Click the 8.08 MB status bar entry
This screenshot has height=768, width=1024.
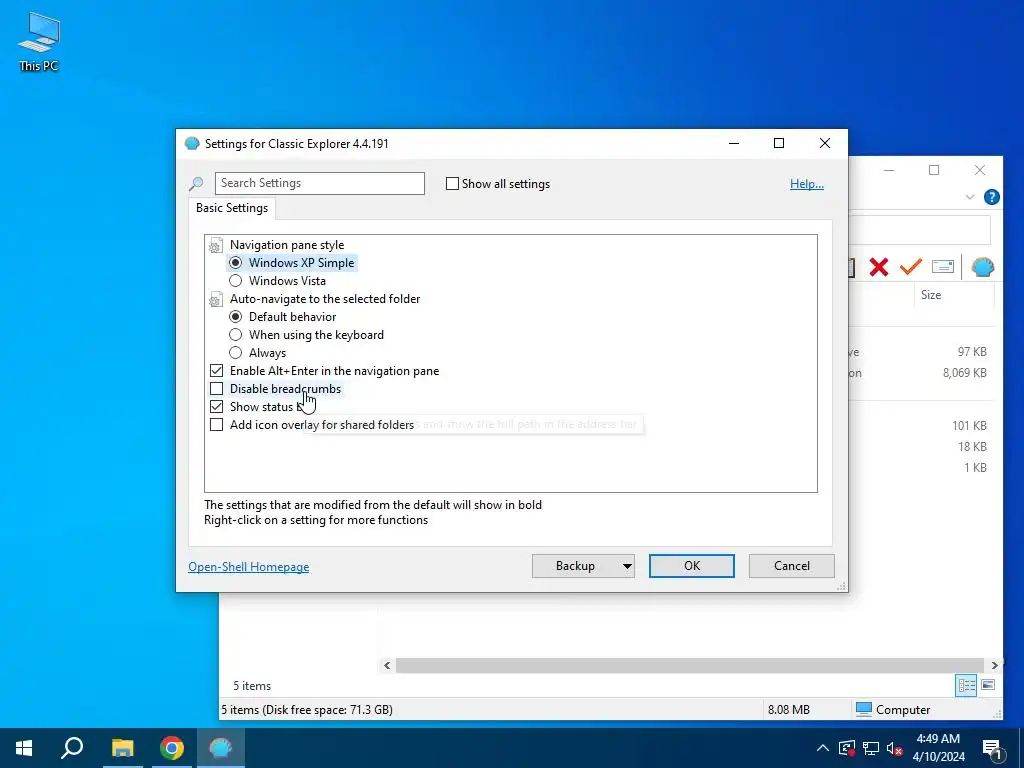(788, 710)
